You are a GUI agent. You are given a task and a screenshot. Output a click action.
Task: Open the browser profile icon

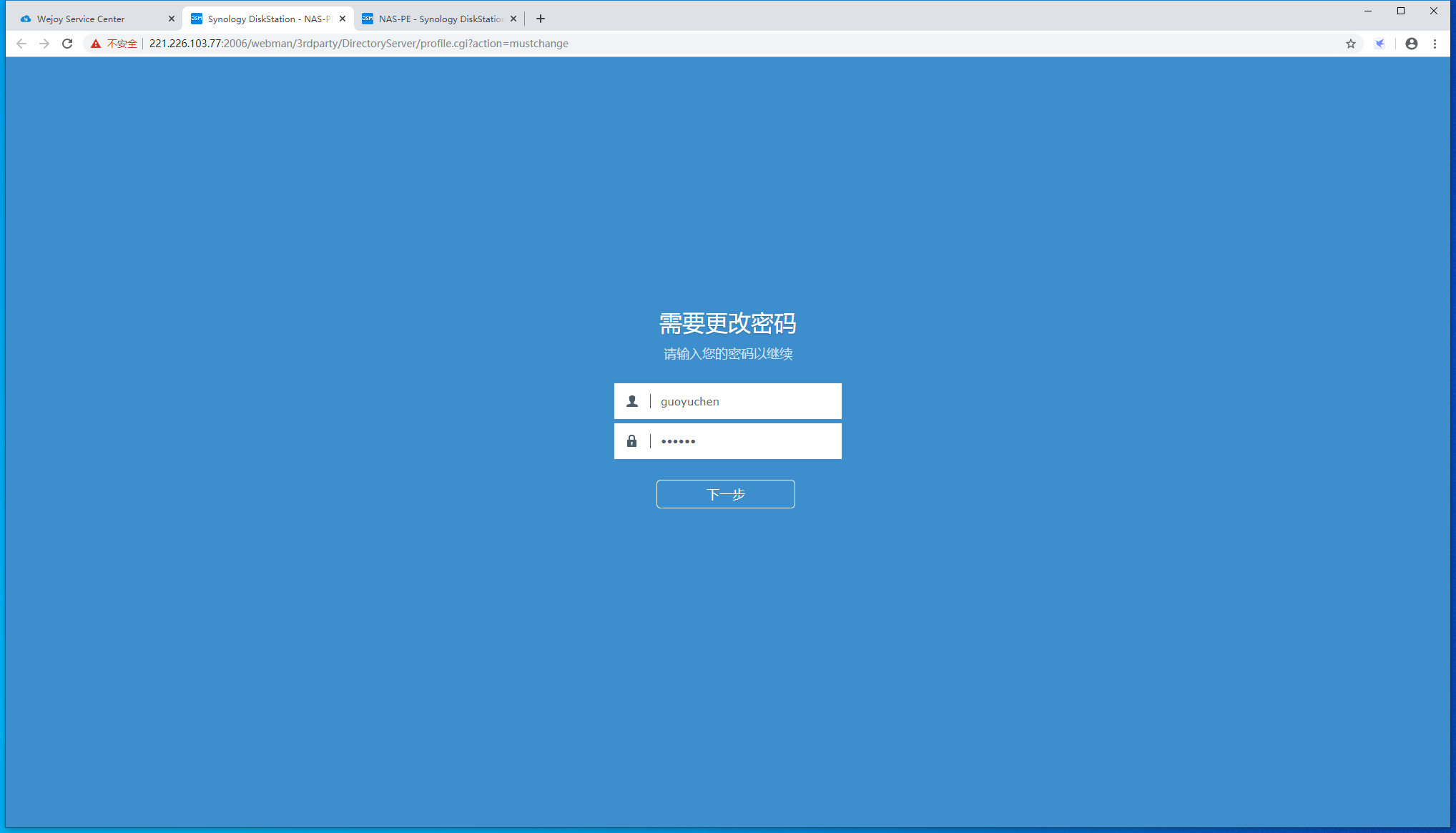[x=1411, y=44]
